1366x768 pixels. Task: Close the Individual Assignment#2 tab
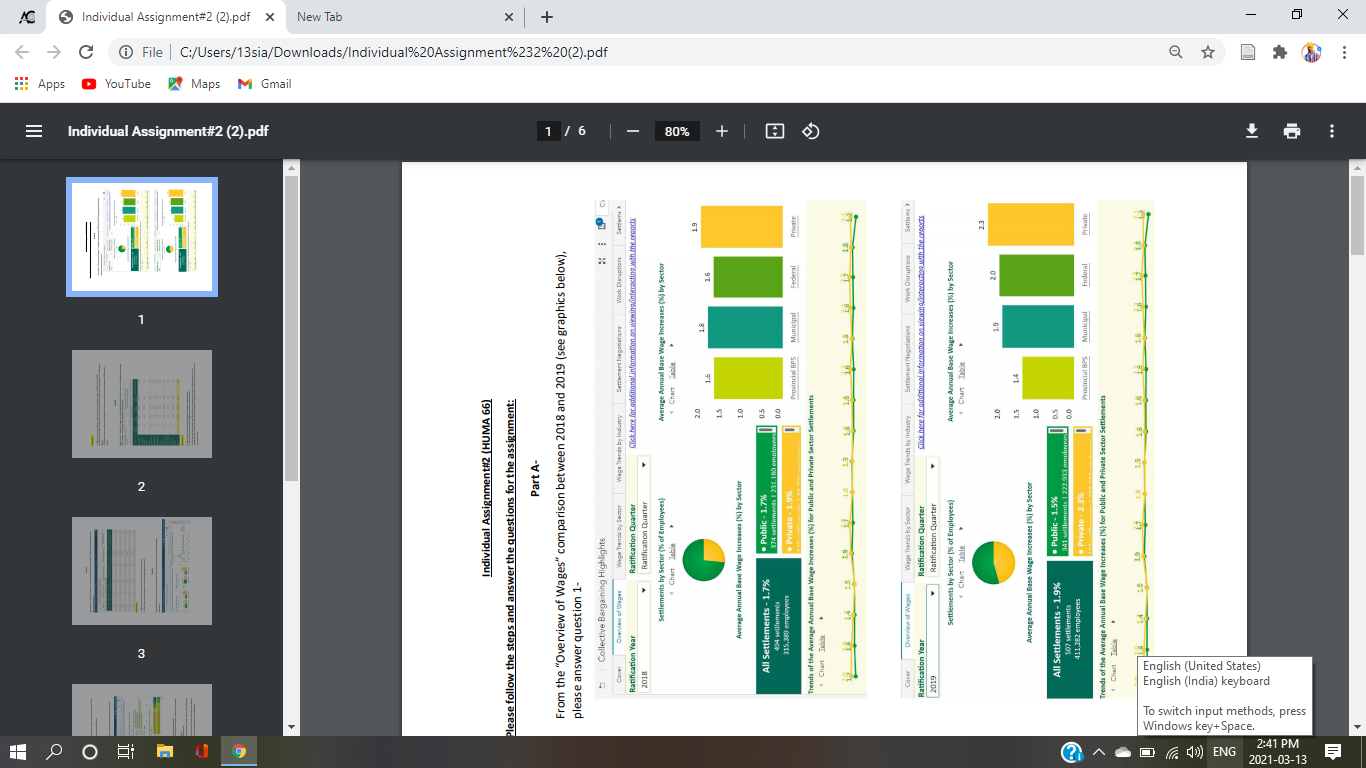click(269, 17)
